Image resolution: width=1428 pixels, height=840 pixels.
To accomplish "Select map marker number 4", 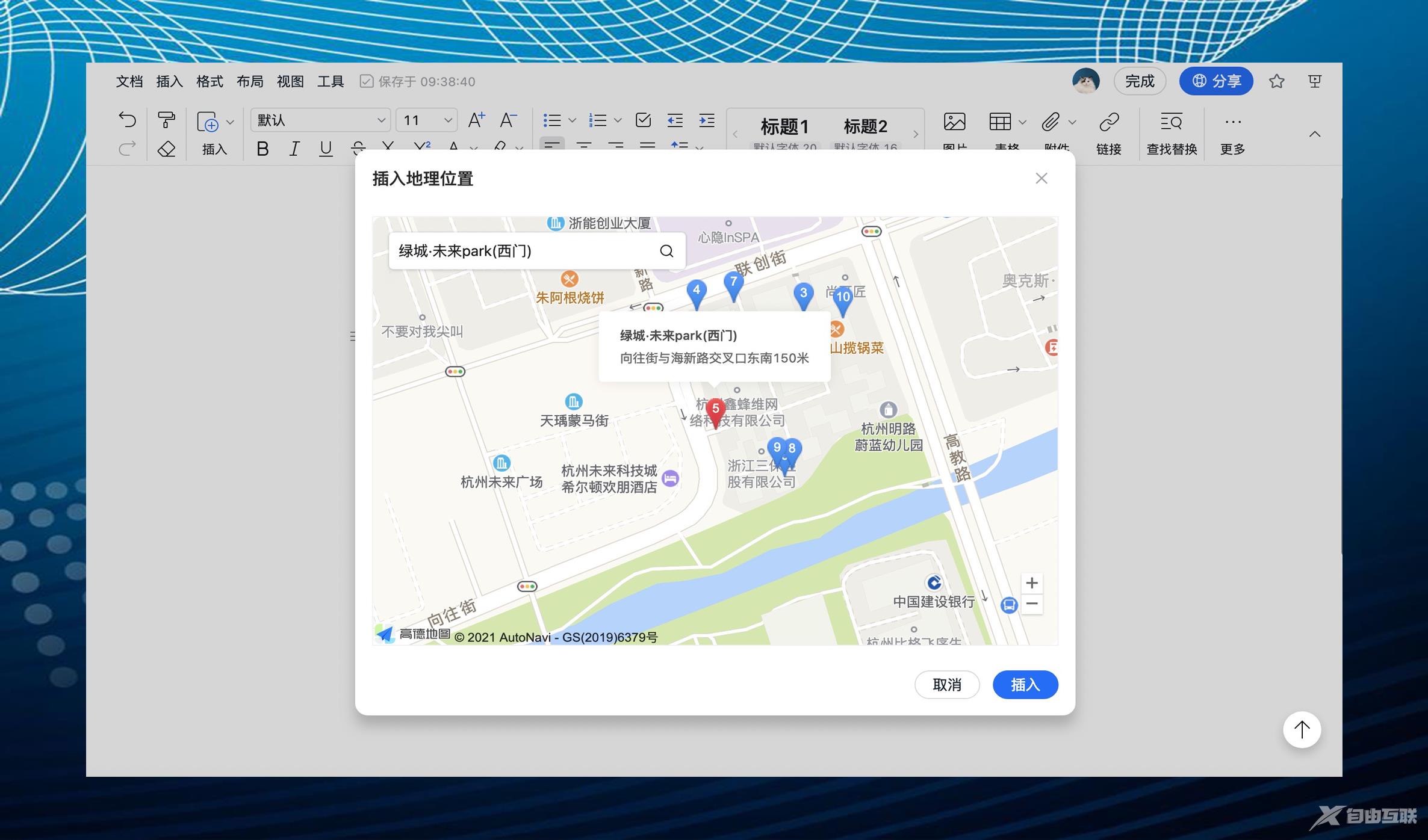I will pyautogui.click(x=696, y=295).
